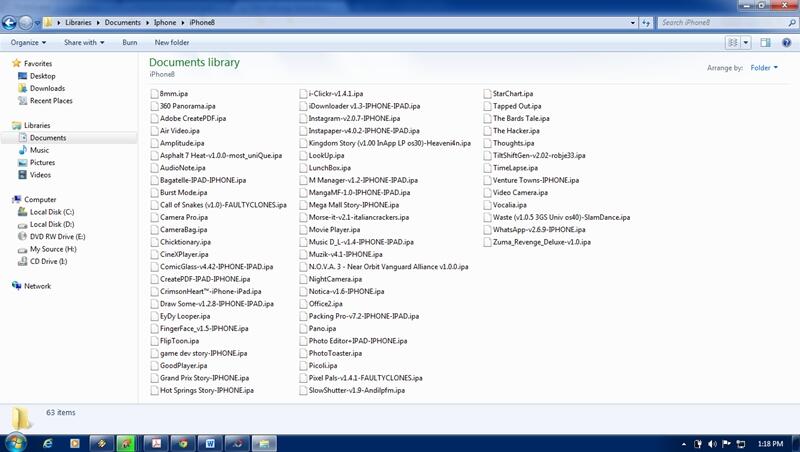Select file icon of 8mm.ipa
This screenshot has height=452, width=800.
coord(155,93)
